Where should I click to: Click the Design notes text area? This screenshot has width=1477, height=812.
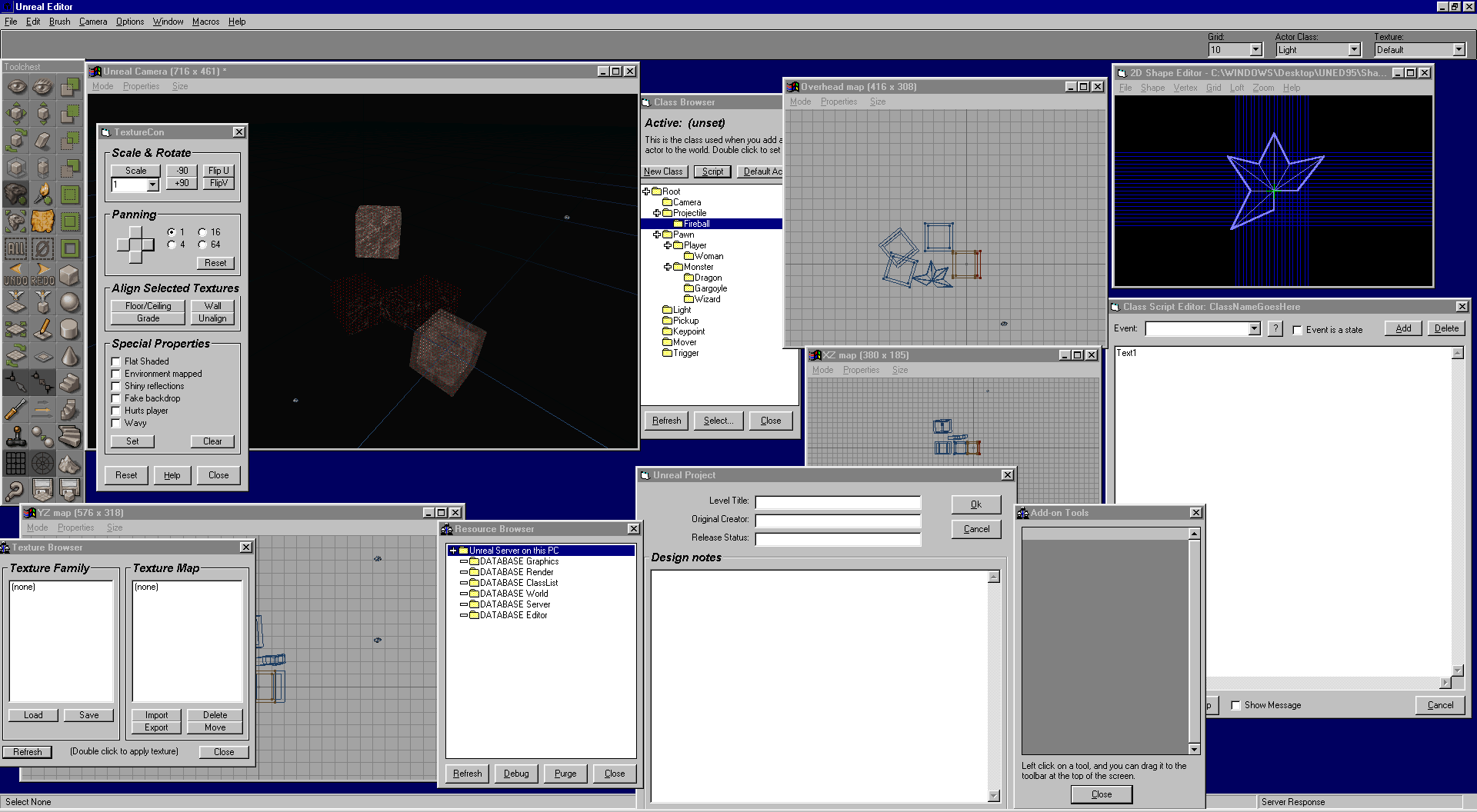pyautogui.click(x=820, y=687)
